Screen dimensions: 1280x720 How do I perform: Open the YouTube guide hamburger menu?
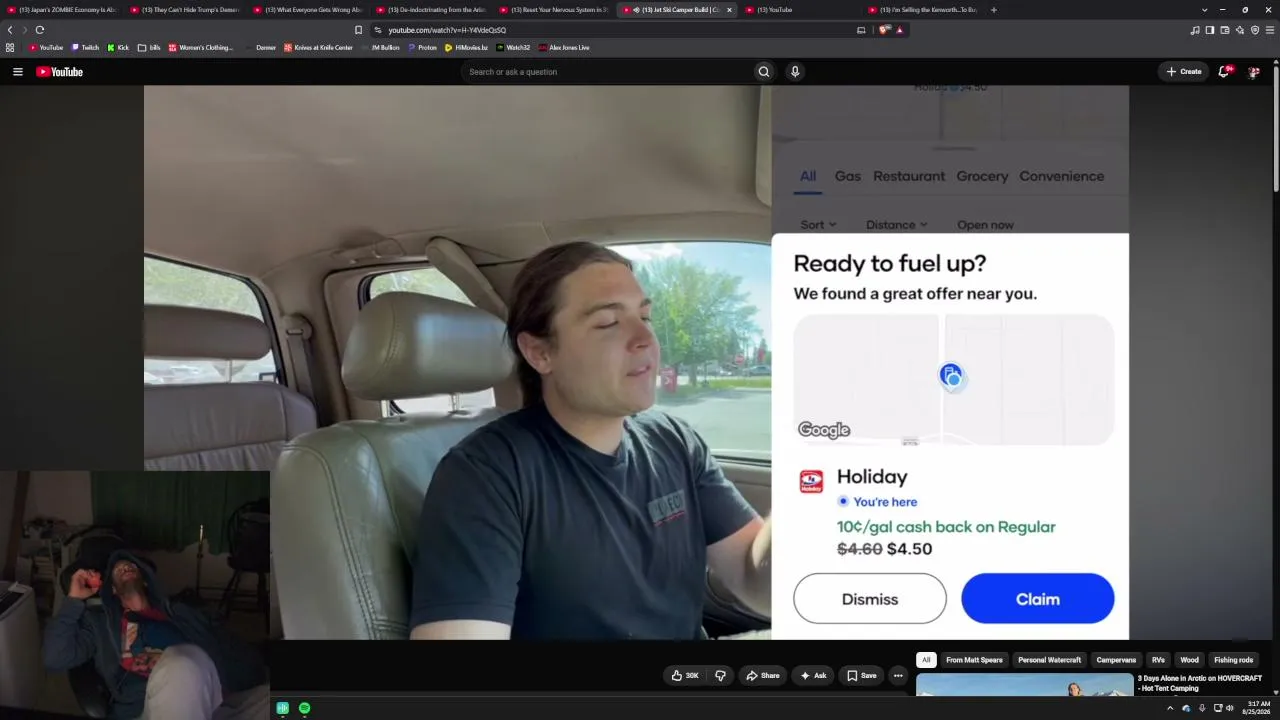click(x=17, y=72)
